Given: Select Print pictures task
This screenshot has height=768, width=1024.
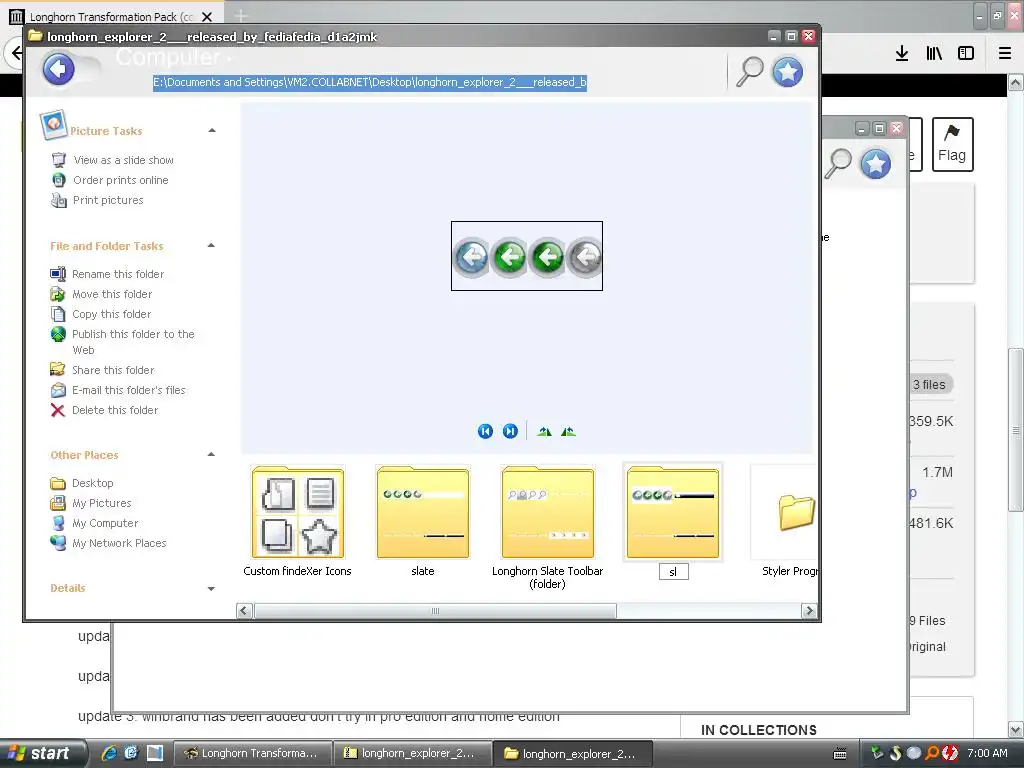Looking at the screenshot, I should pos(108,200).
